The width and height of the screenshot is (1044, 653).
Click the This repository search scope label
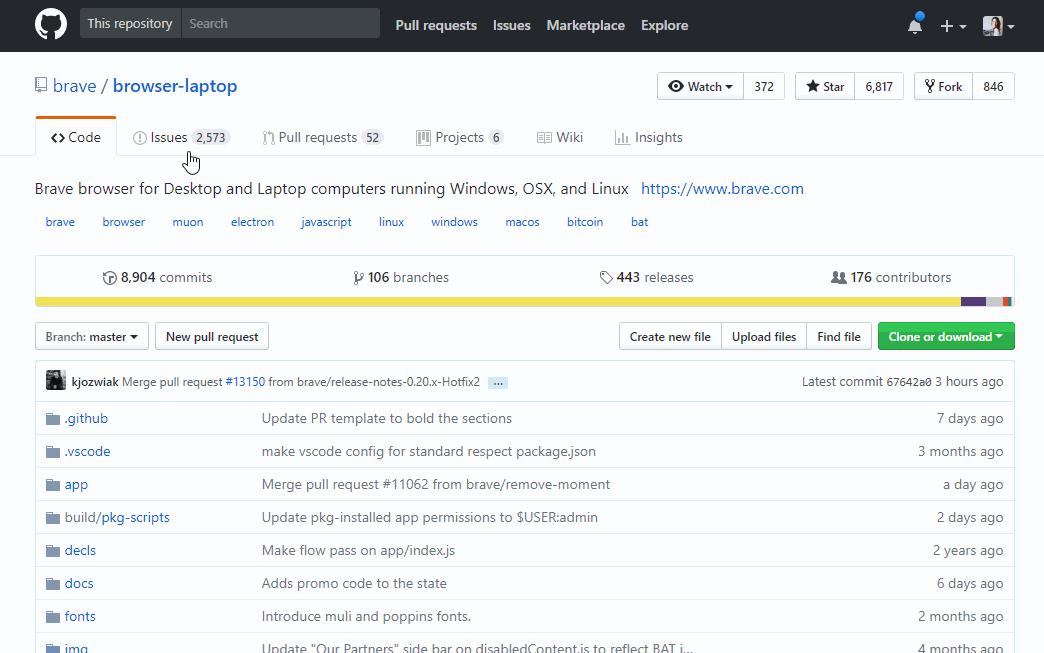(130, 23)
